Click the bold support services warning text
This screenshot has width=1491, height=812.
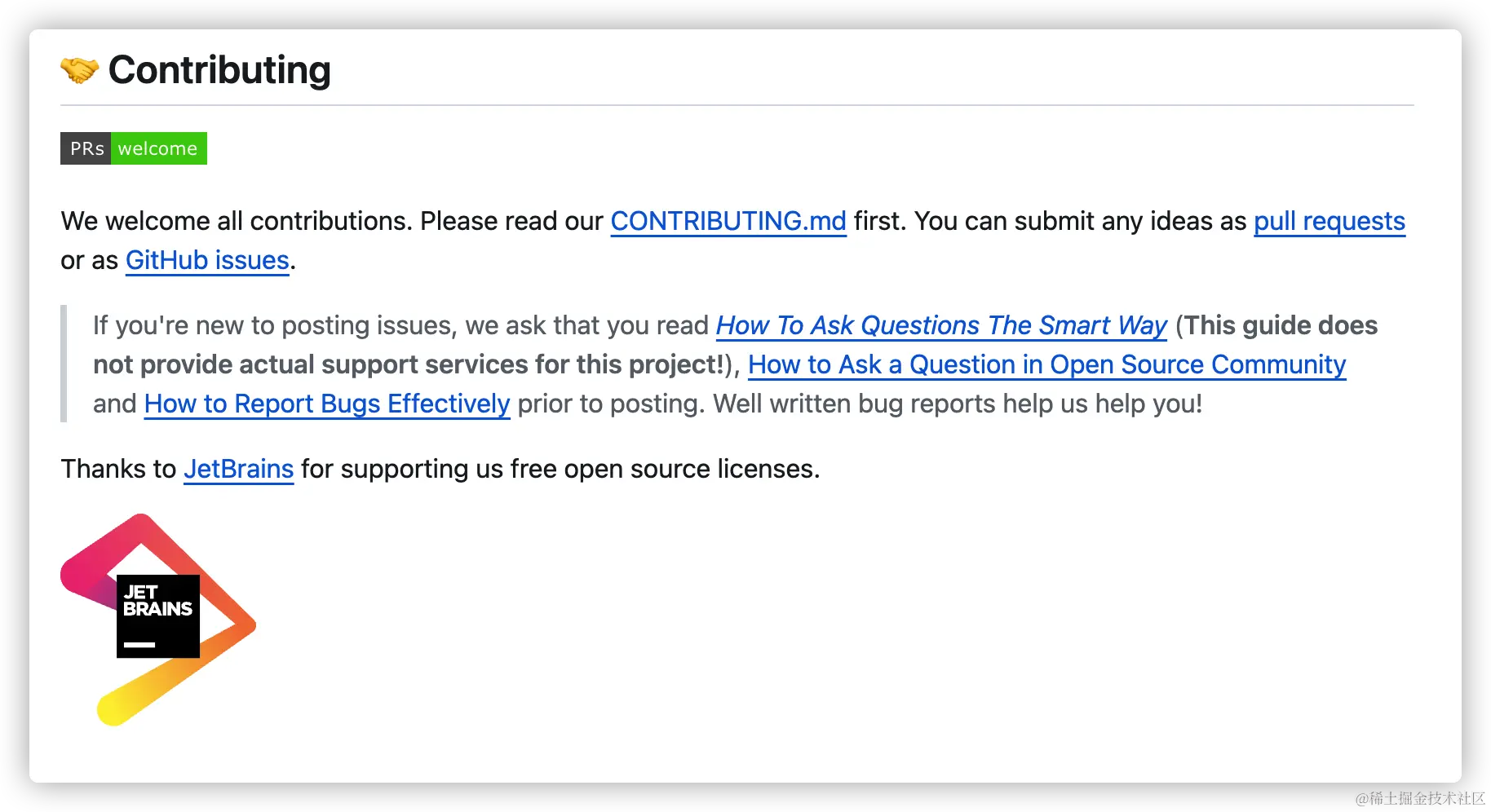click(x=735, y=345)
